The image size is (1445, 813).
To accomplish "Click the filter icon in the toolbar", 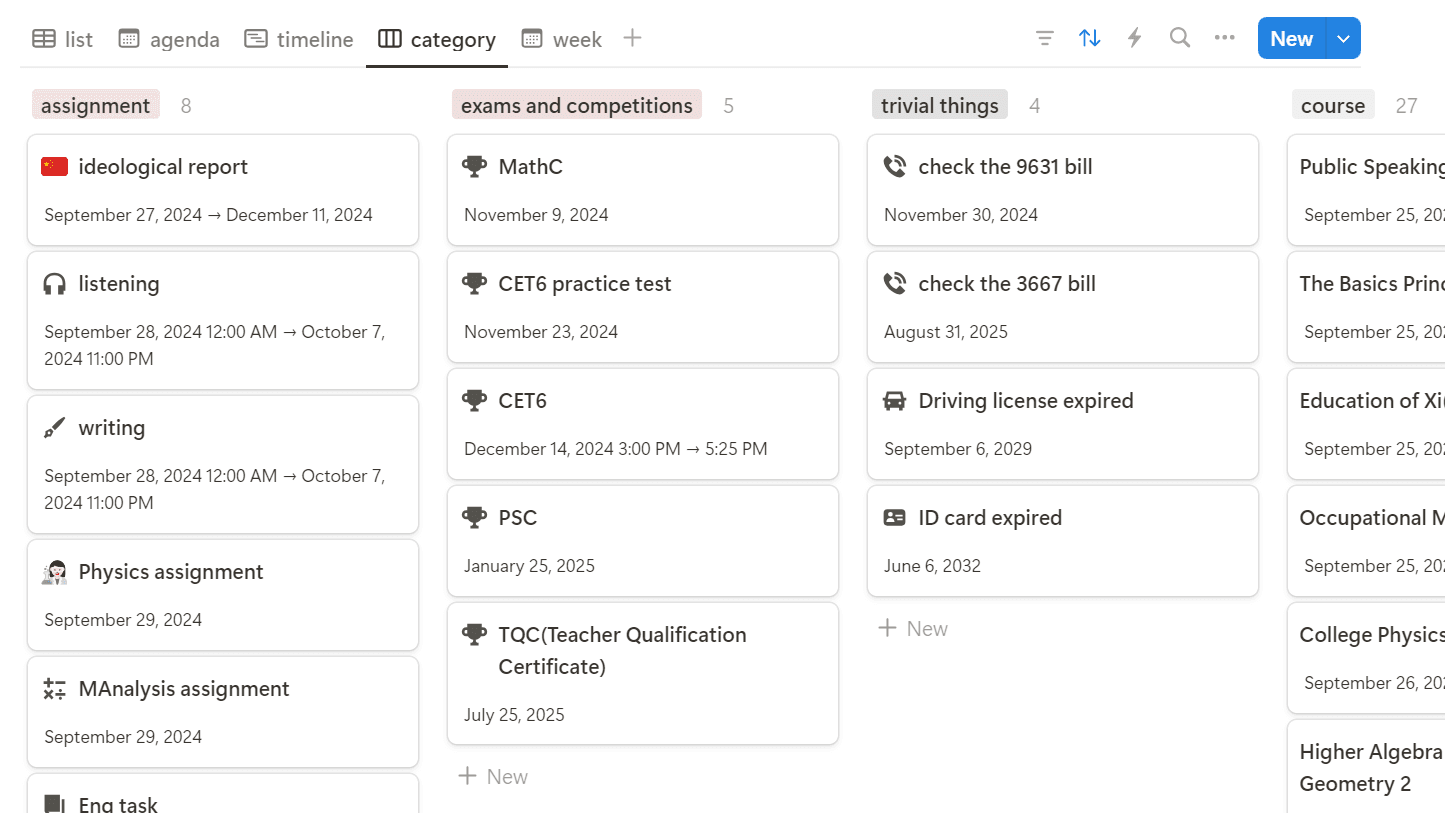I will point(1045,39).
